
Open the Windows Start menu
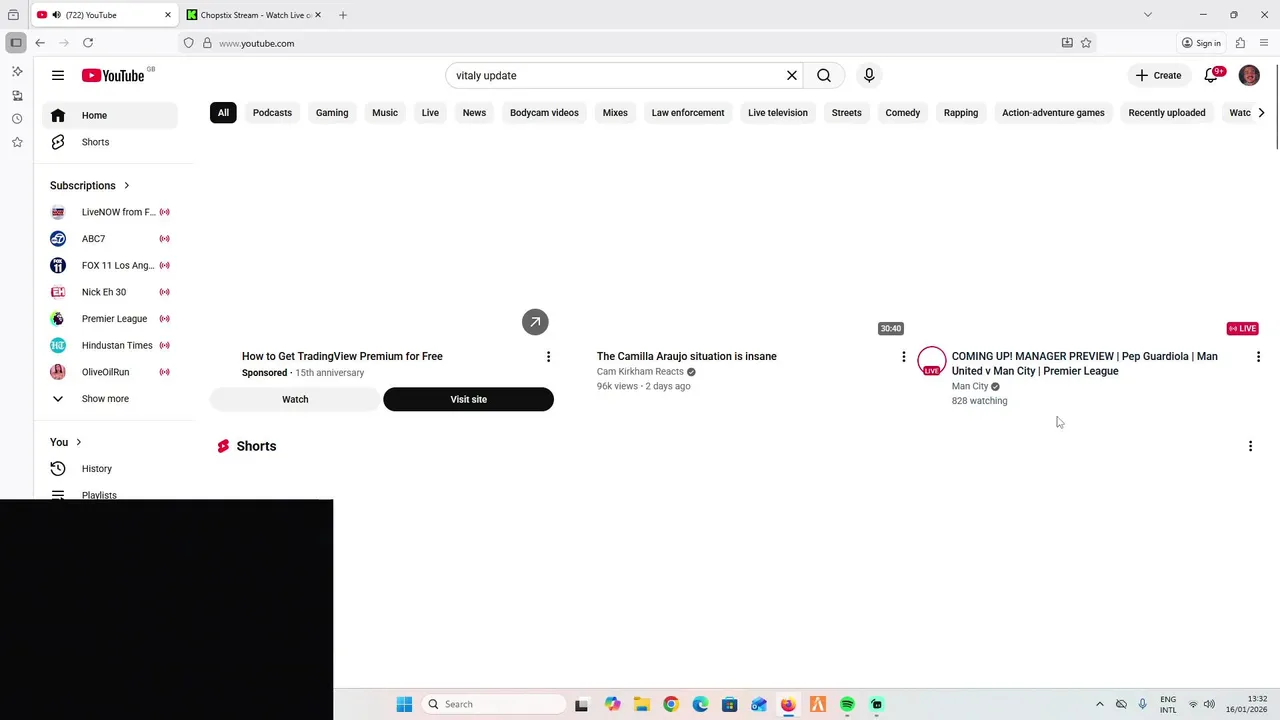pyautogui.click(x=404, y=704)
